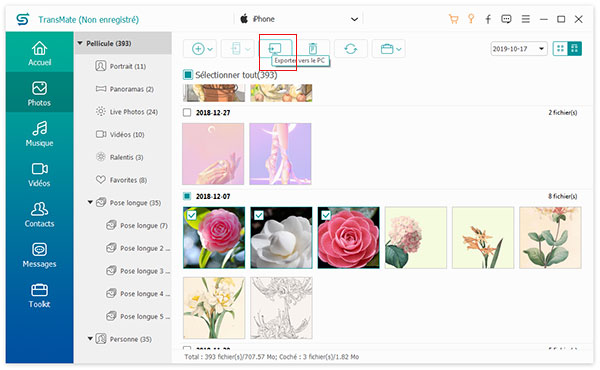Collapse the Personne (35) group
Screen dimensions: 600x370
[90, 339]
